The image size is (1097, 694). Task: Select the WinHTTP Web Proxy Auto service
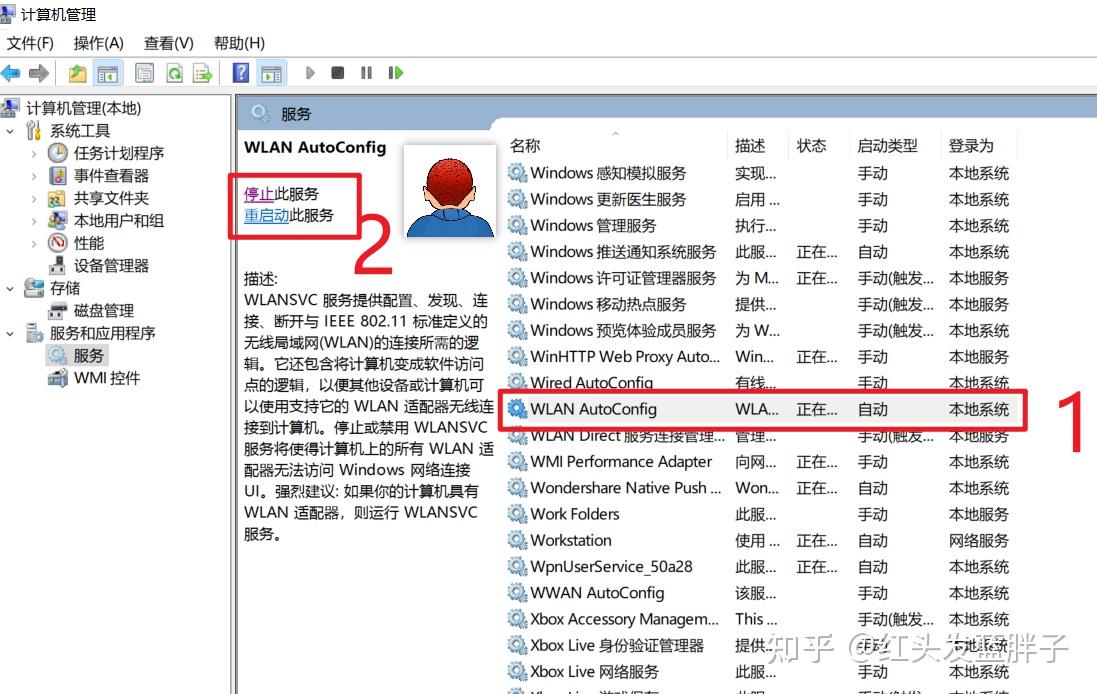pos(763,357)
